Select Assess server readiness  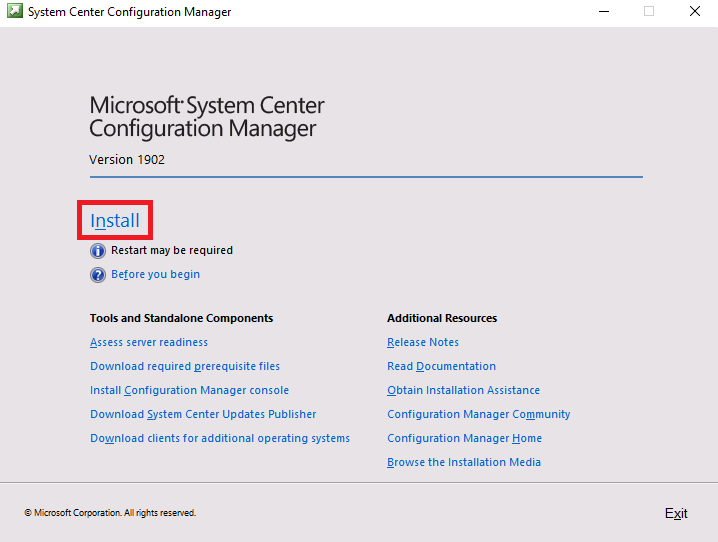149,342
